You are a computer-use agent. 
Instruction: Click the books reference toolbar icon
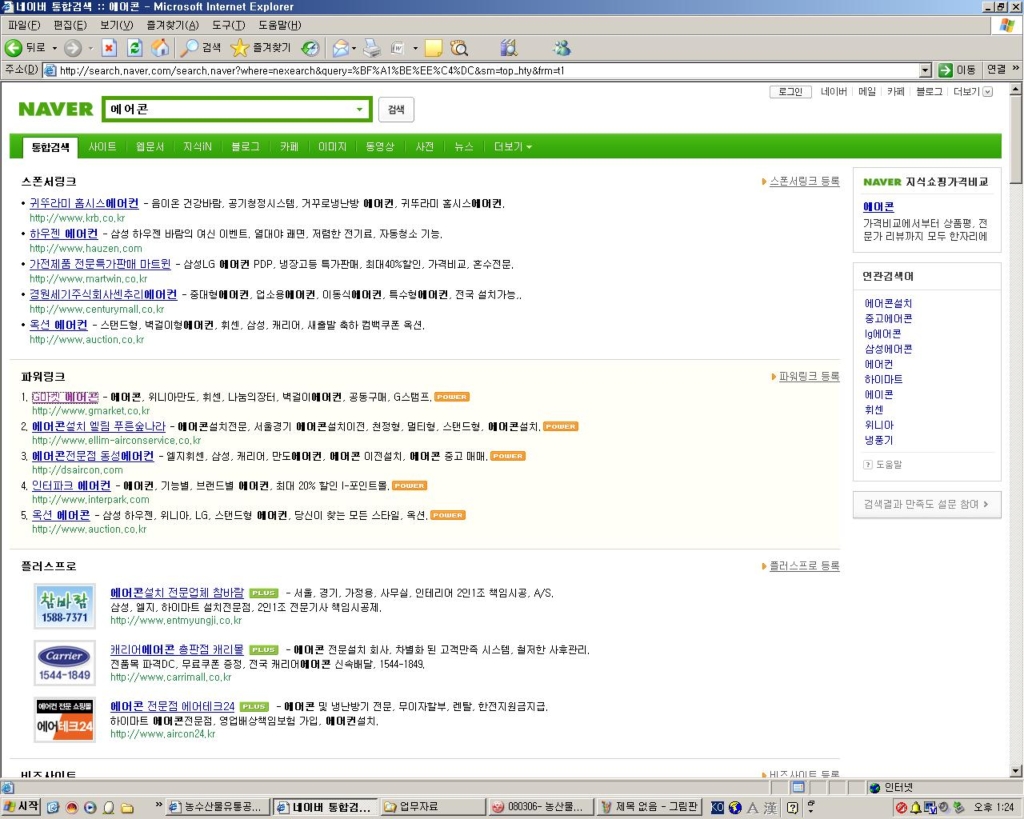point(509,48)
